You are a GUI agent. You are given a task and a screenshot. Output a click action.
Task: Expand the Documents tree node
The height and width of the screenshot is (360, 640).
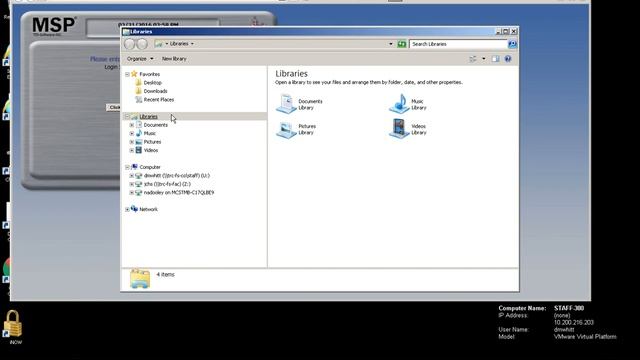[x=132, y=125]
